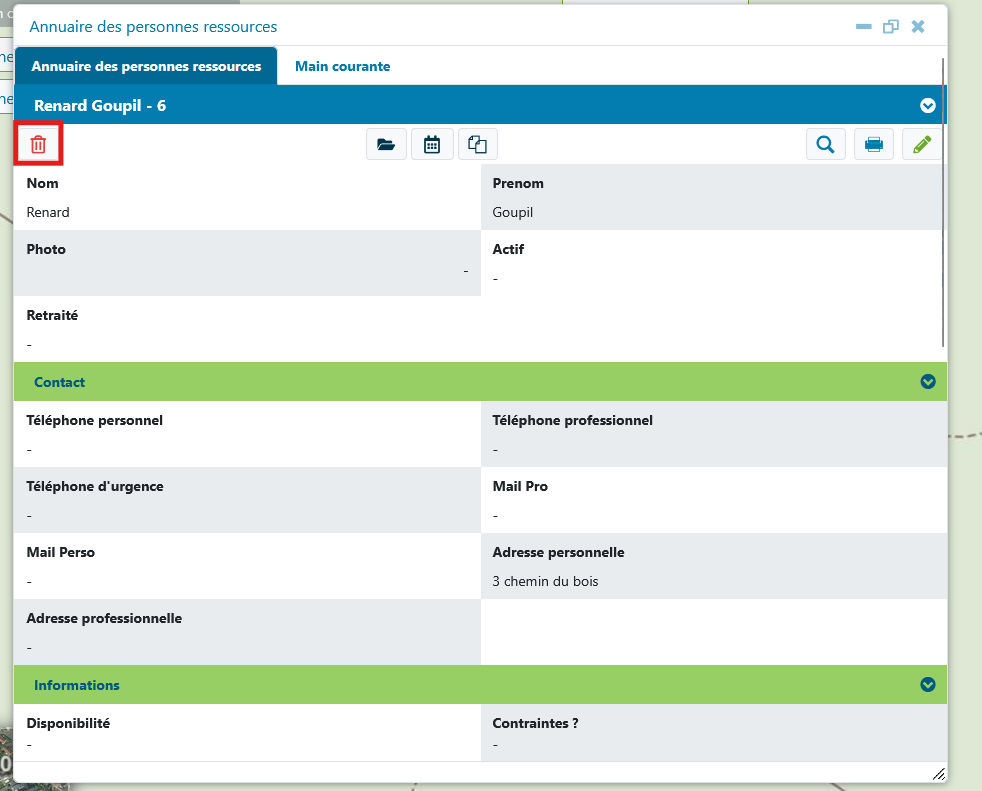
Task: Click the Téléphone personnel label
Action: [x=95, y=420]
